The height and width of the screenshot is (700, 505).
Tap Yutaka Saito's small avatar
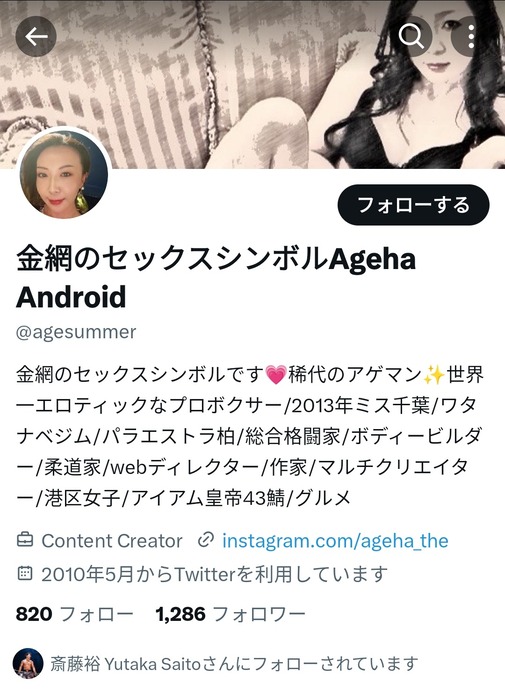click(x=28, y=663)
